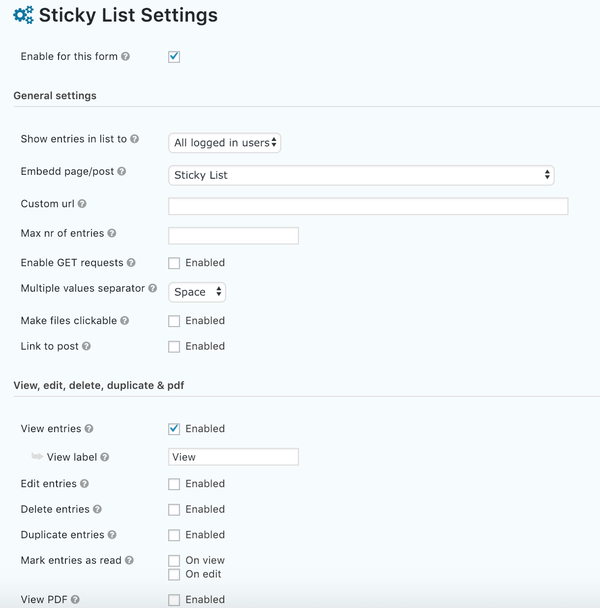This screenshot has width=600, height=608.
Task: Expand the Sticky List page dropdown
Action: [x=361, y=175]
